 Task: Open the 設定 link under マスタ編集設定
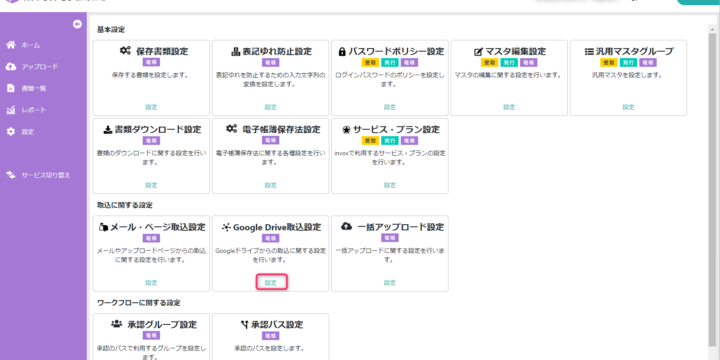[509, 107]
